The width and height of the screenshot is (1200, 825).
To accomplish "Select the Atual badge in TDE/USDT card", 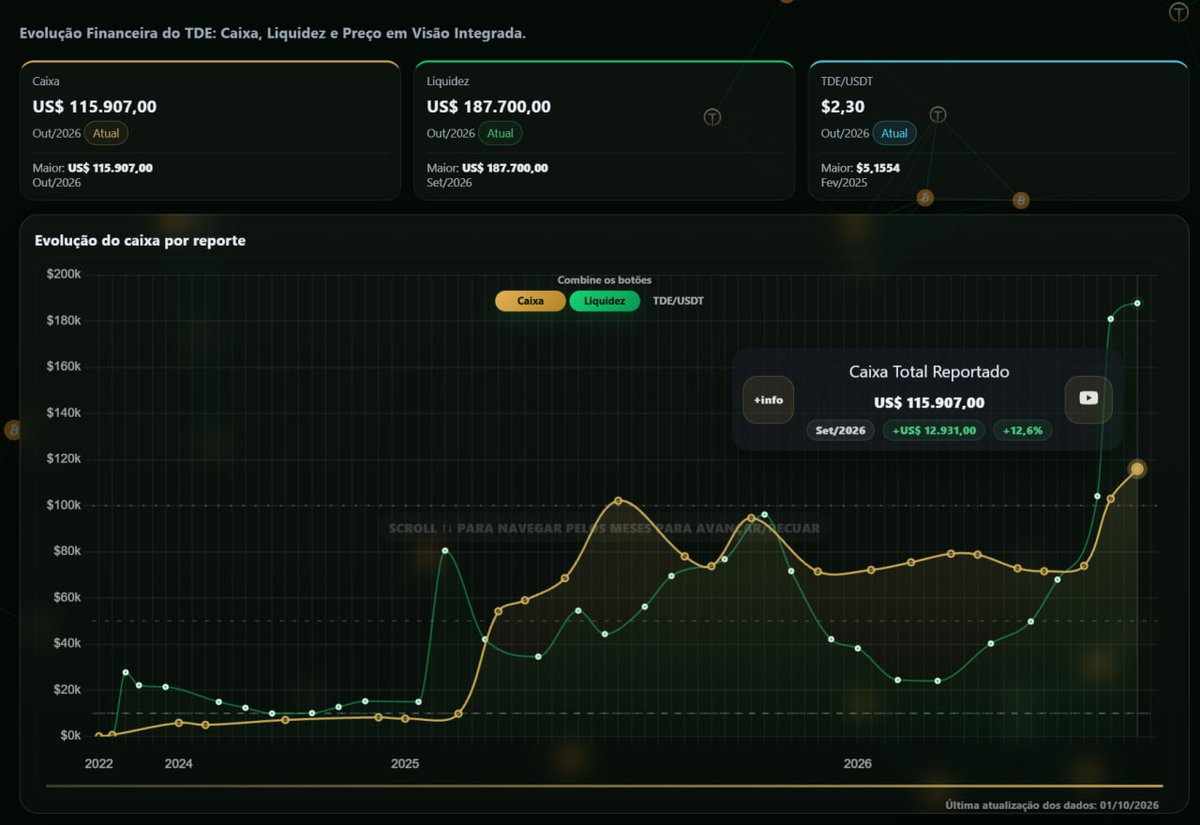I will tap(894, 133).
